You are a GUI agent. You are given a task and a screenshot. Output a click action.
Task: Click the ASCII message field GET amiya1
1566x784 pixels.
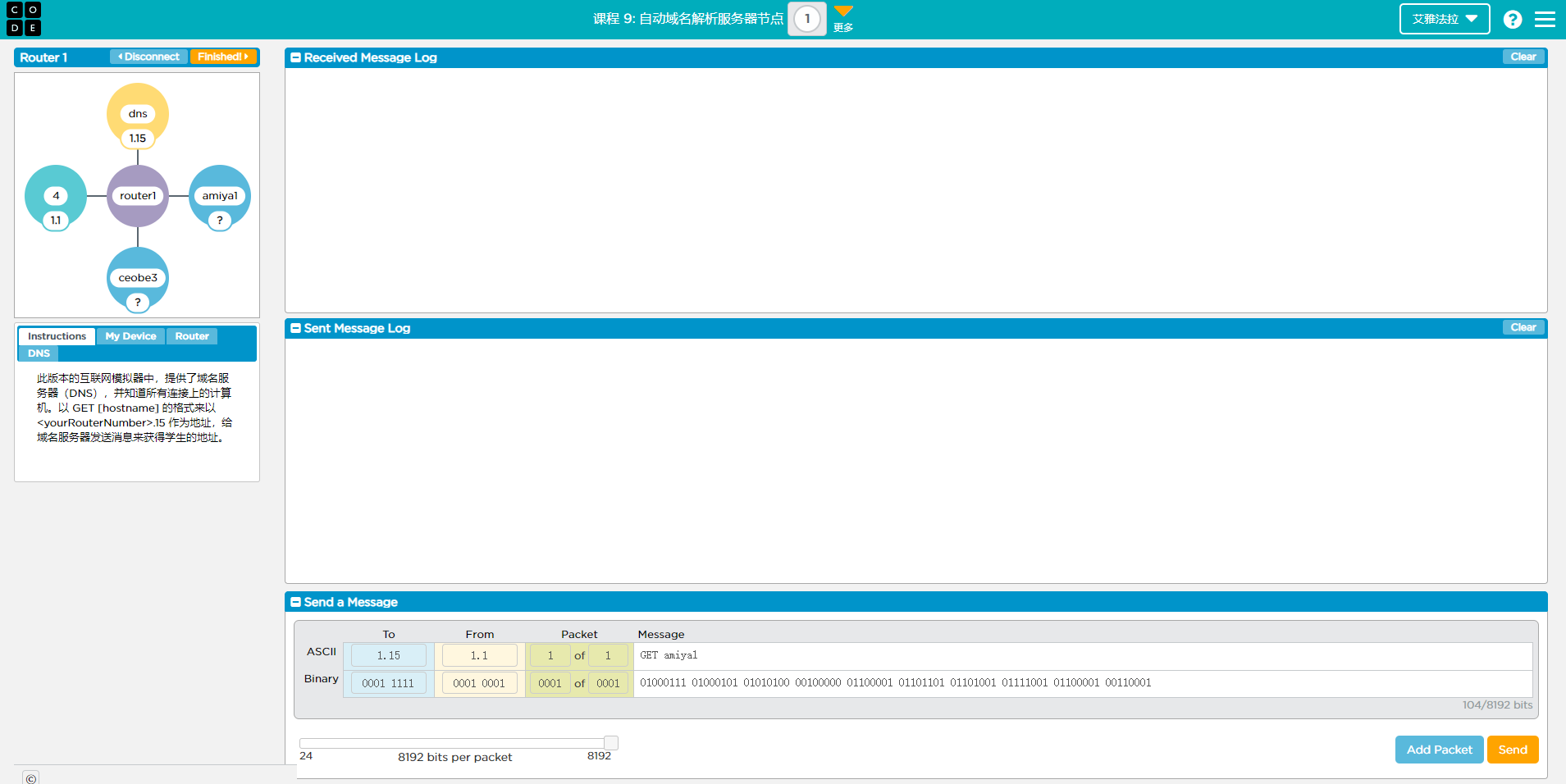coord(1083,655)
